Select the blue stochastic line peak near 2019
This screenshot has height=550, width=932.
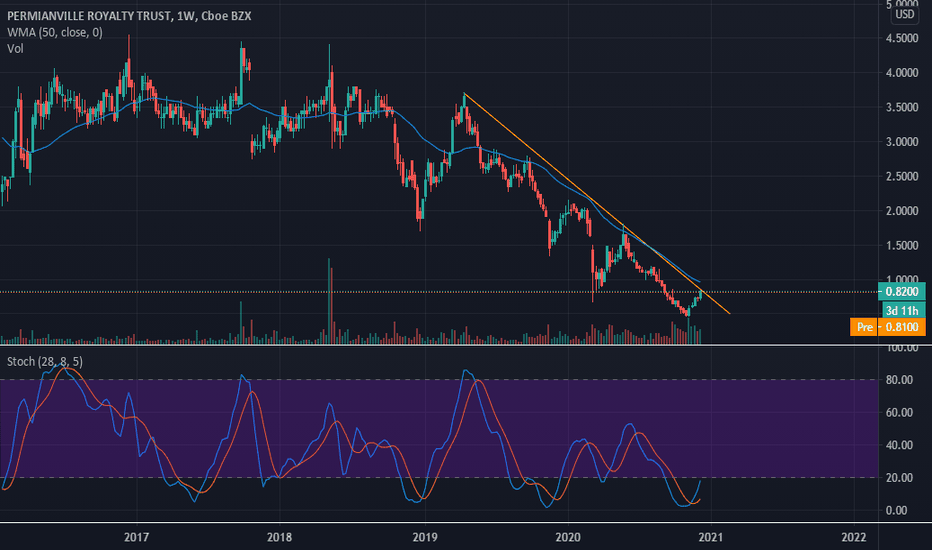[466, 371]
